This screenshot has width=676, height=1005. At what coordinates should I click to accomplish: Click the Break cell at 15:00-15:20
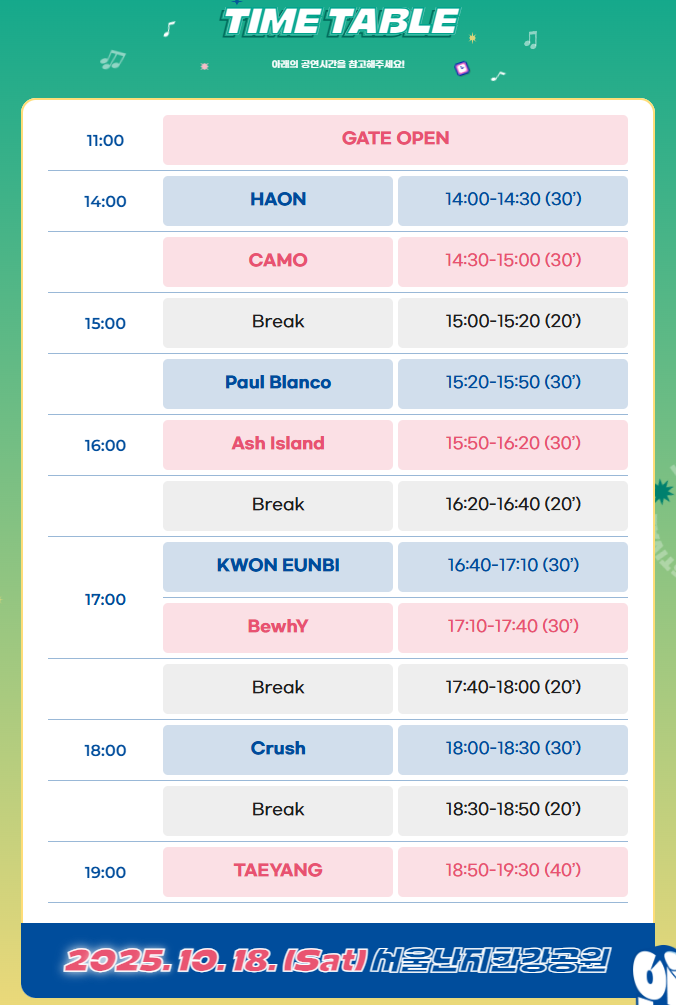(x=278, y=322)
